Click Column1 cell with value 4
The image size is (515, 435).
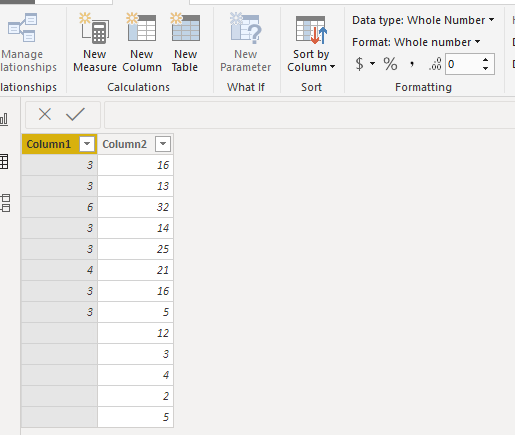click(59, 270)
